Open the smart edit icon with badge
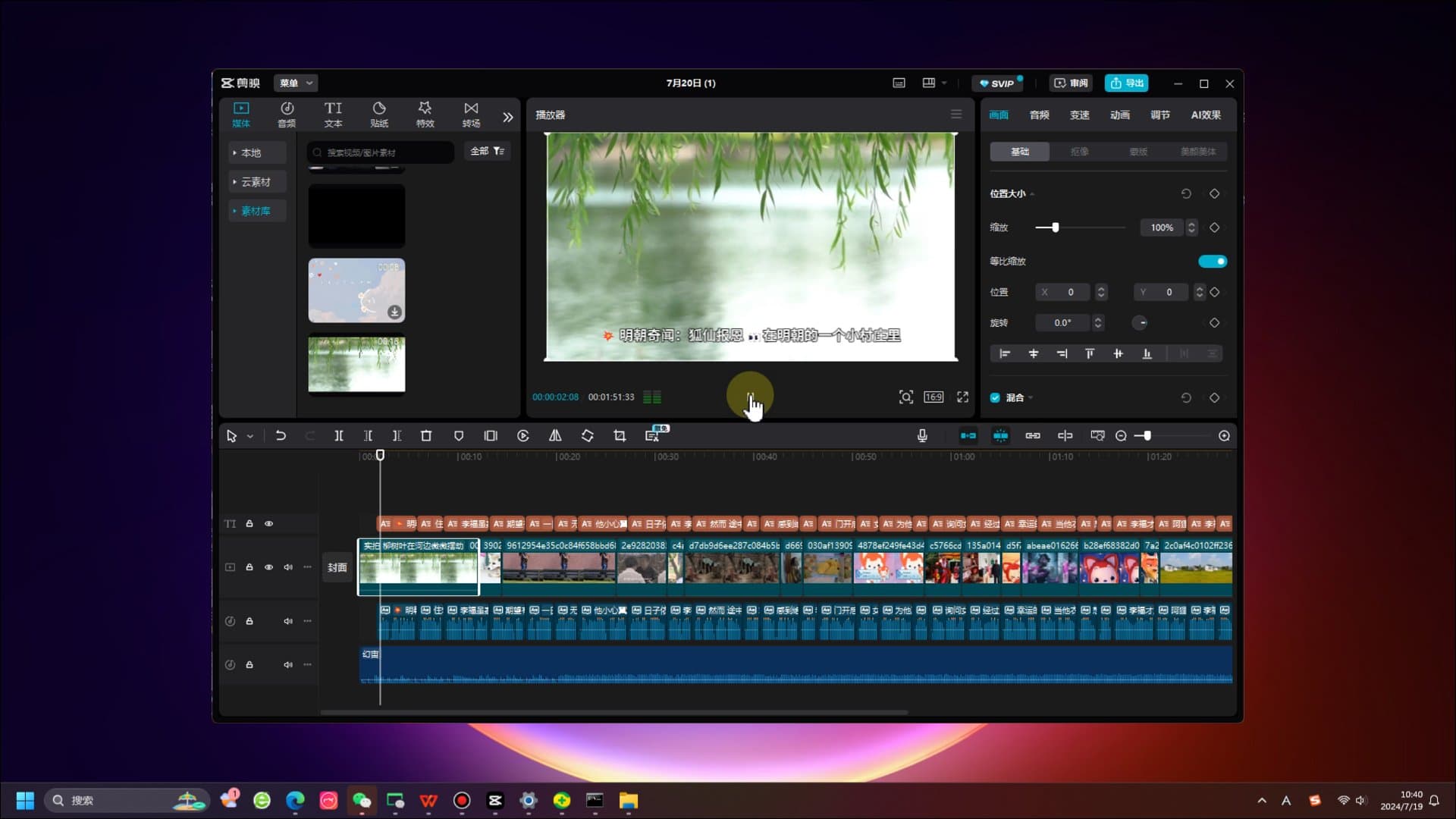 tap(653, 435)
